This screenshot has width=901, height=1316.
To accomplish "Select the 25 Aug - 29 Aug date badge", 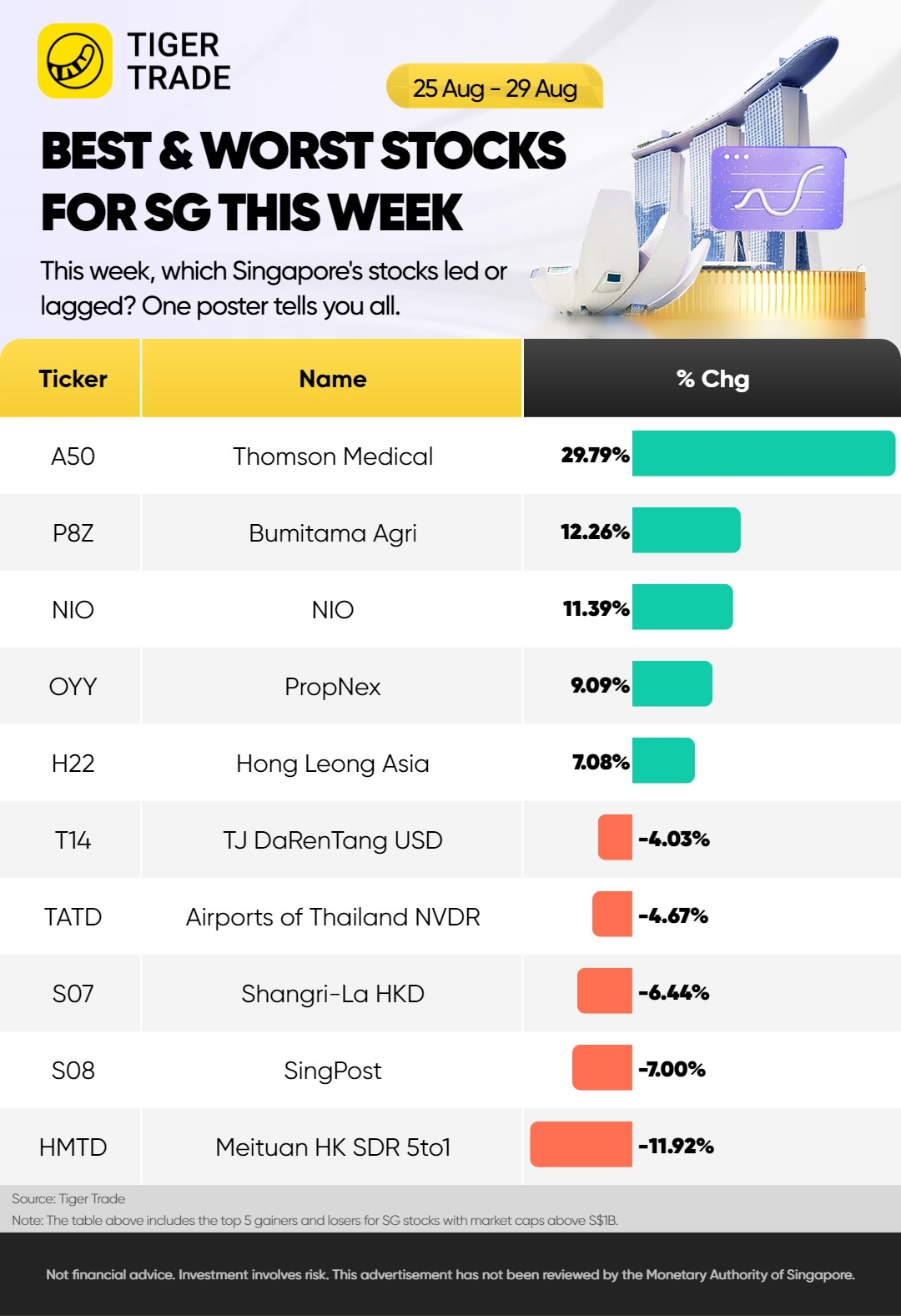I will point(495,87).
